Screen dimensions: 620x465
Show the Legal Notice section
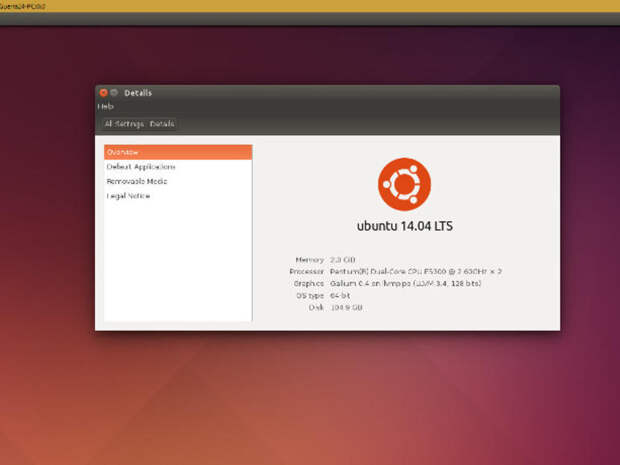(128, 196)
